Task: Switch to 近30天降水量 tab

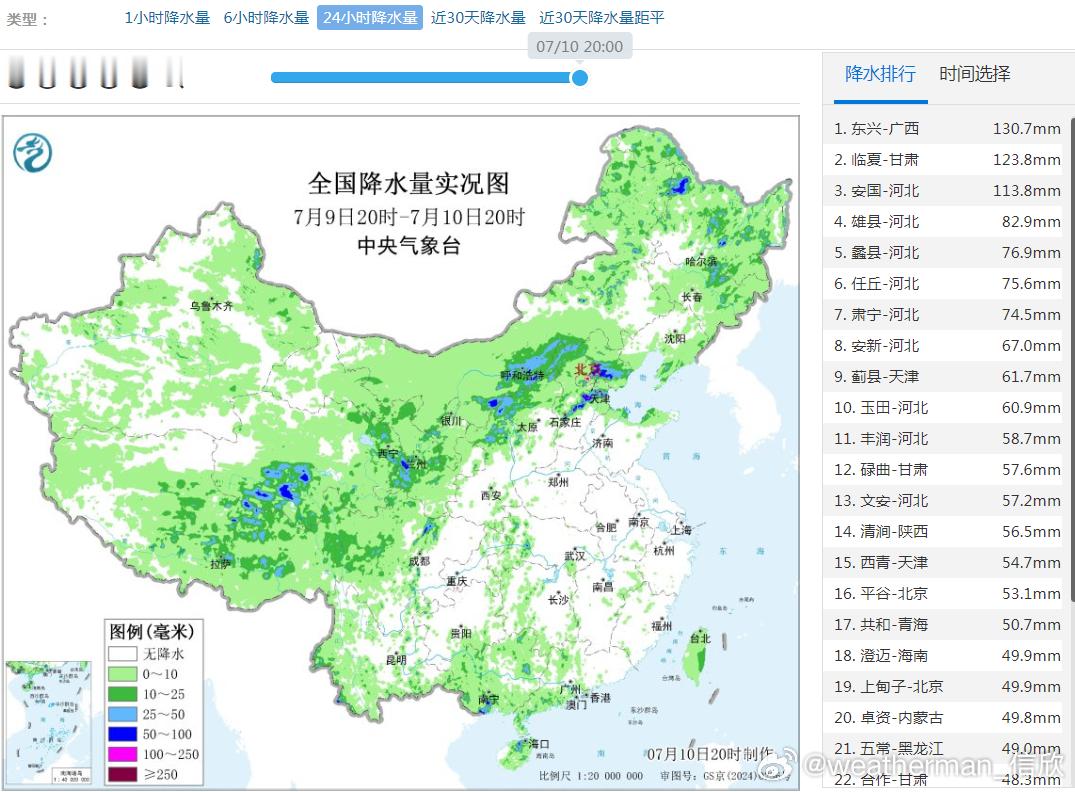Action: 478,18
